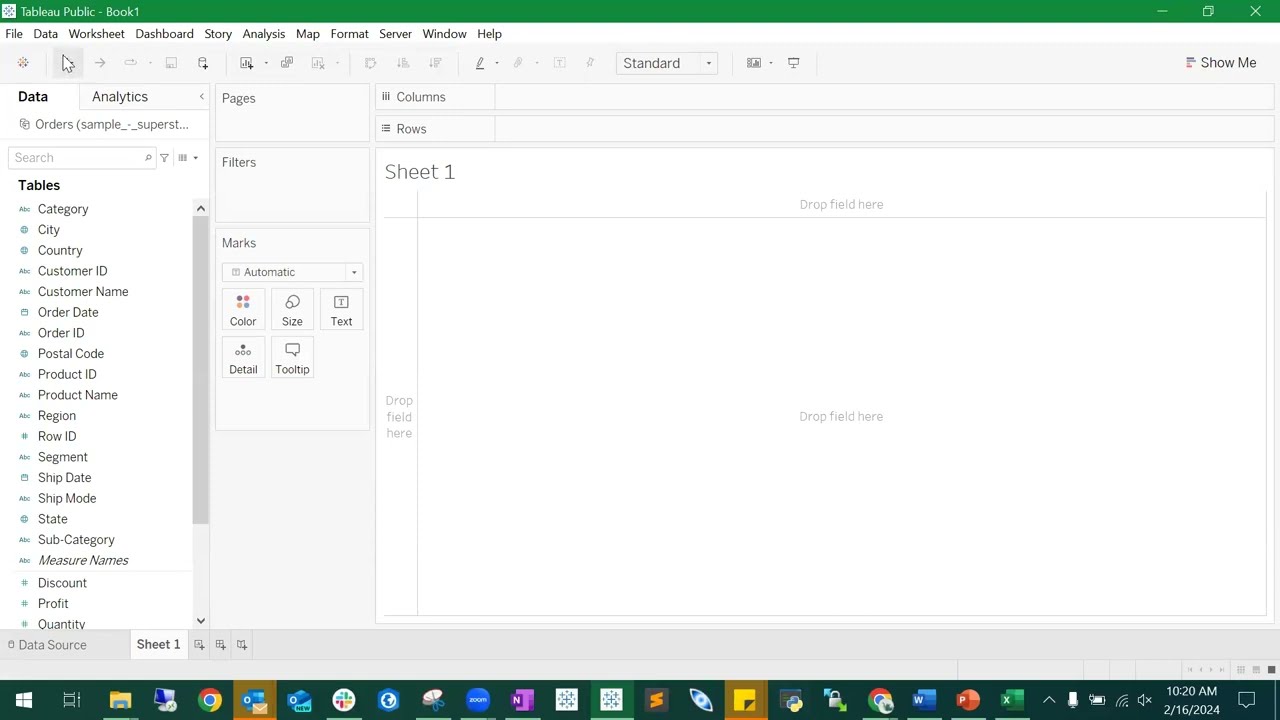
Task: Click the Sheet 1 title text
Action: pos(420,172)
